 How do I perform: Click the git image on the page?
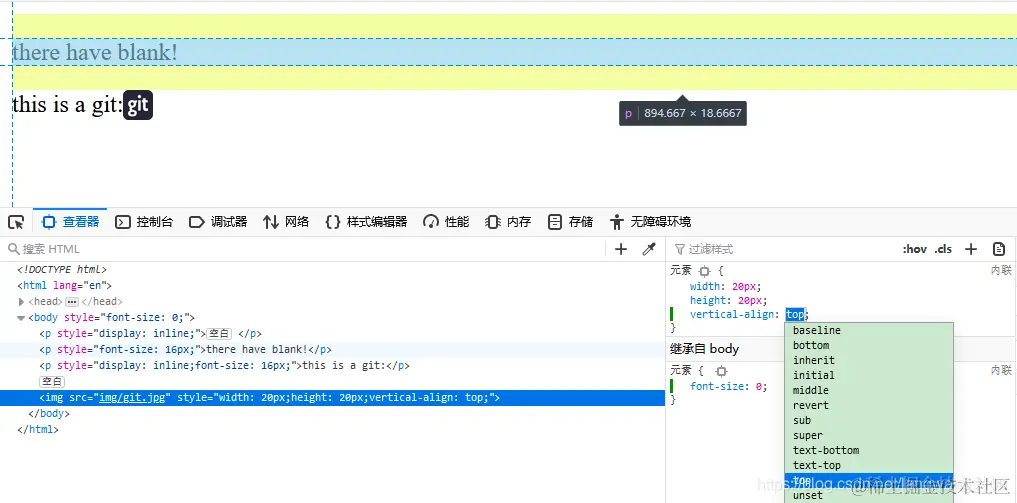pos(138,105)
